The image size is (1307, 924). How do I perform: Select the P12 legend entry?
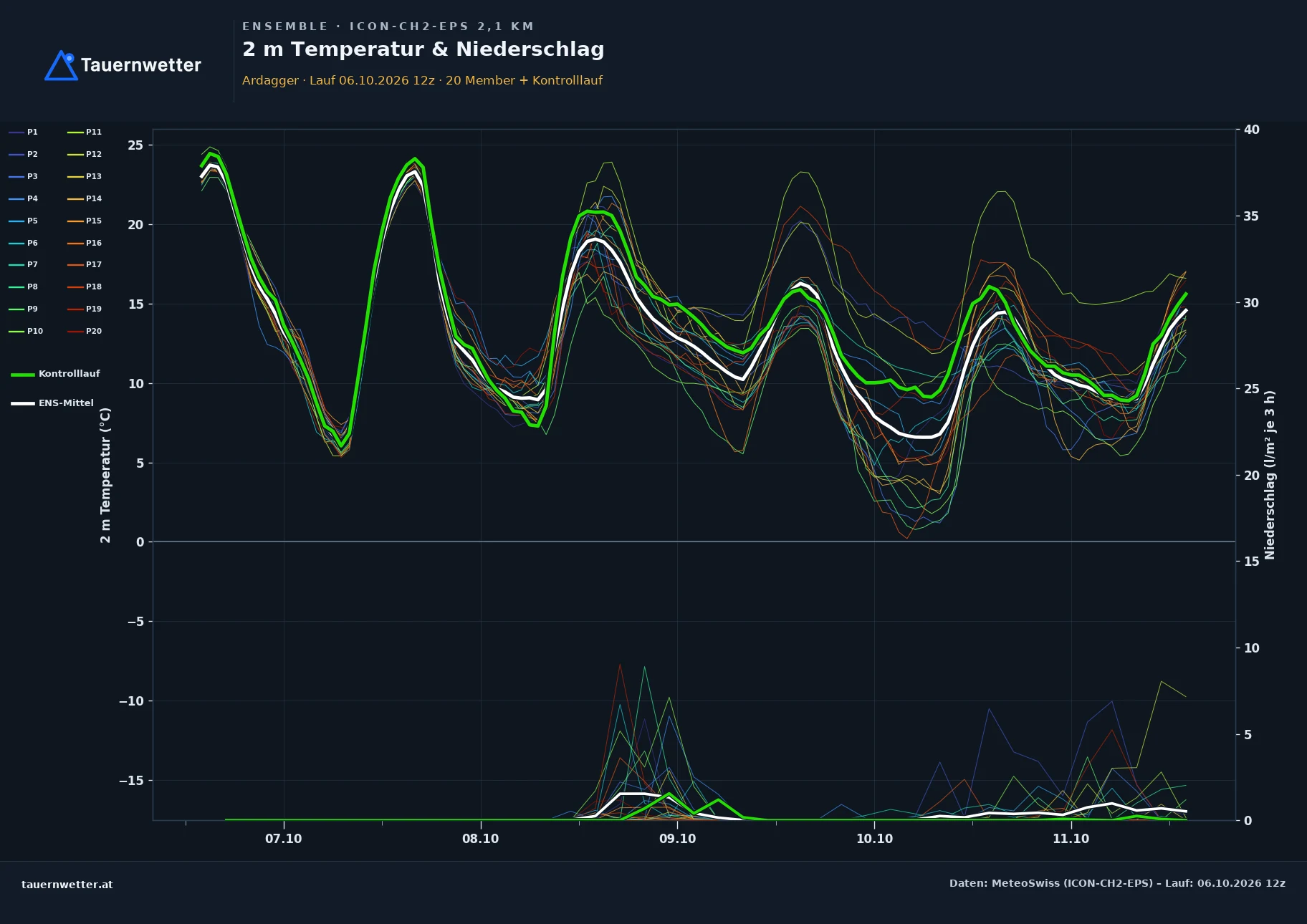pos(85,154)
